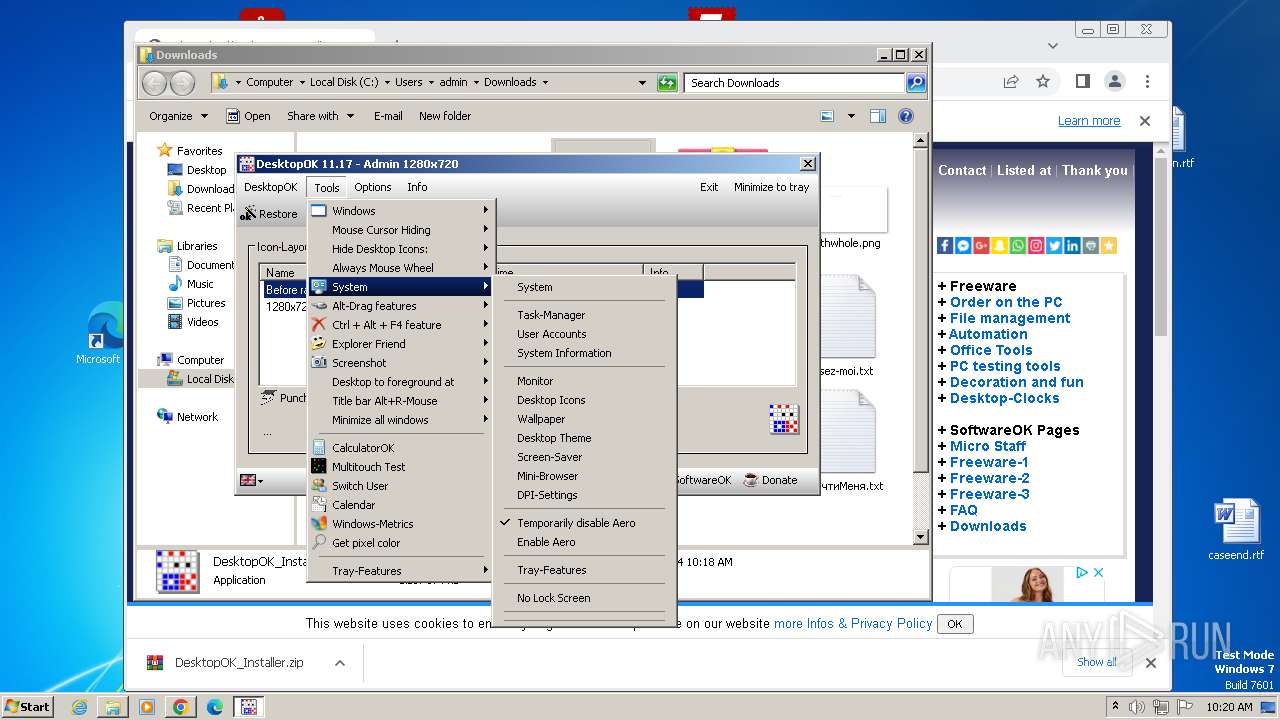Click the Instagram icon on webpage
The image size is (1280, 720).
(1035, 245)
